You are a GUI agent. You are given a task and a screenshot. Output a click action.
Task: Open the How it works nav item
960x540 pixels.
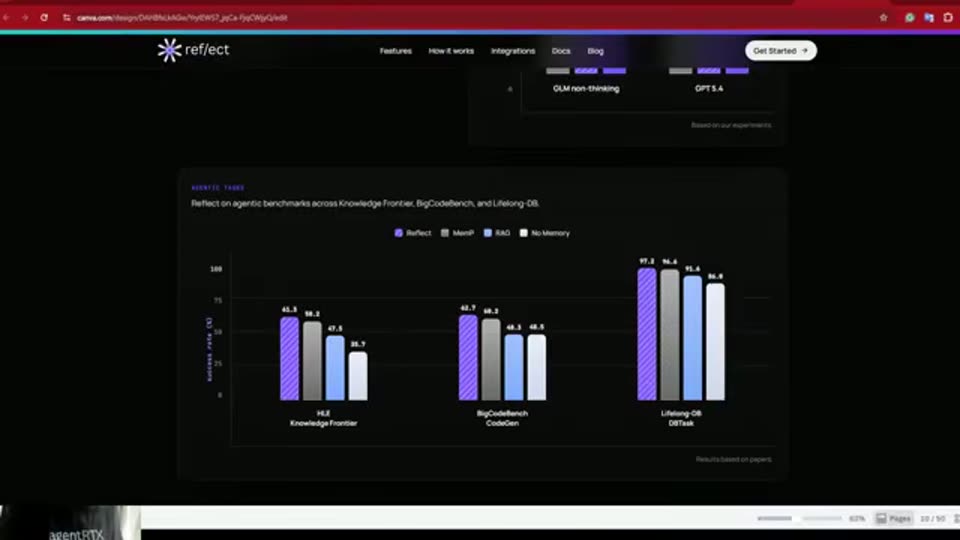pos(451,51)
